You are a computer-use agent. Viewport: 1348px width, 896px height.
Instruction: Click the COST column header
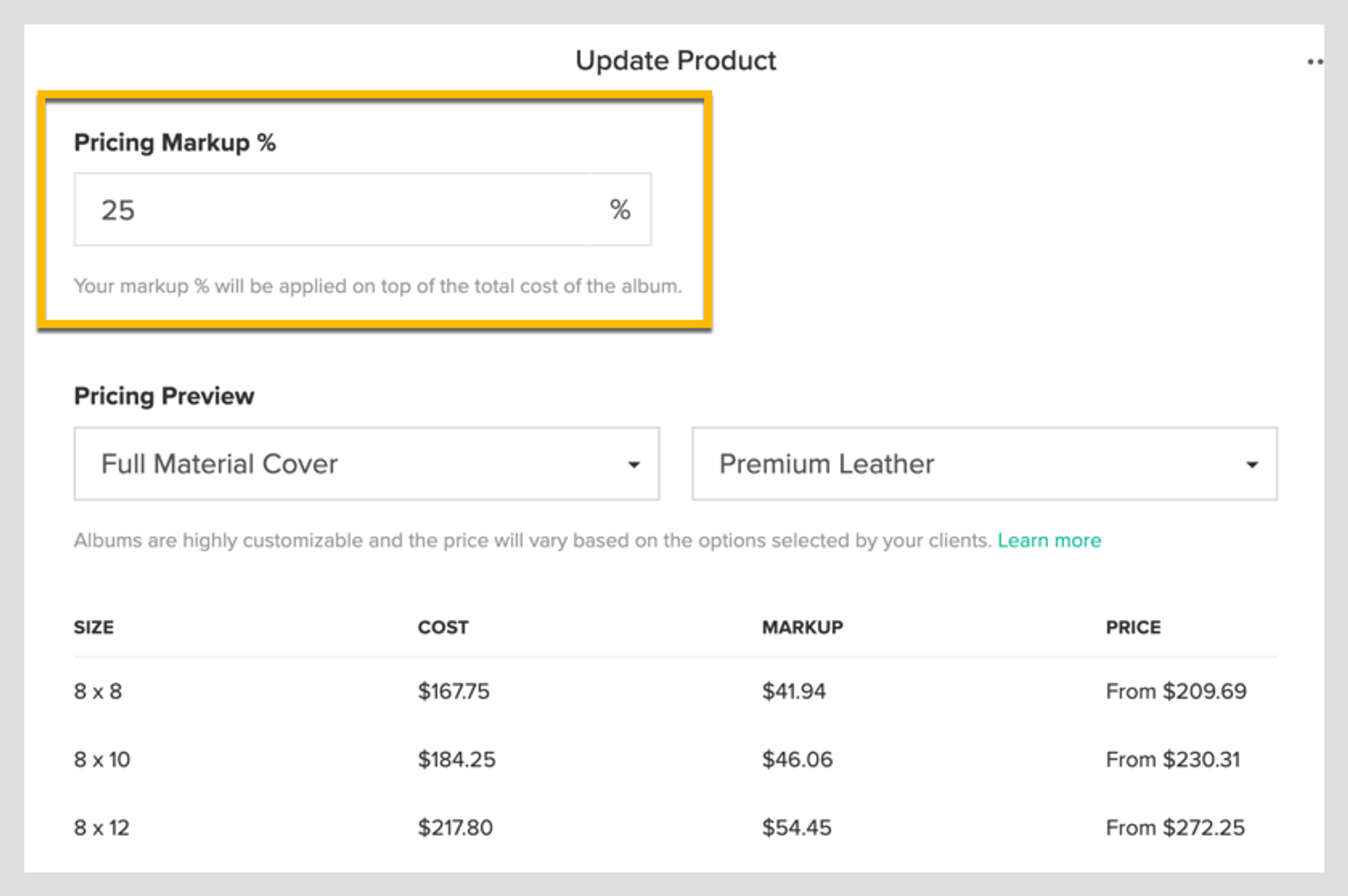pos(443,627)
